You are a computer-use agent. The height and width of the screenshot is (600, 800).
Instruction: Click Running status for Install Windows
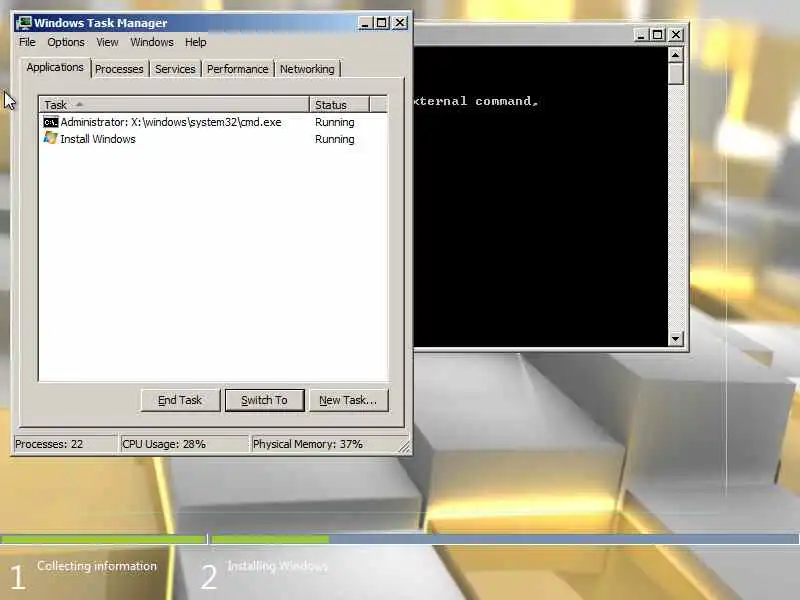coord(334,139)
